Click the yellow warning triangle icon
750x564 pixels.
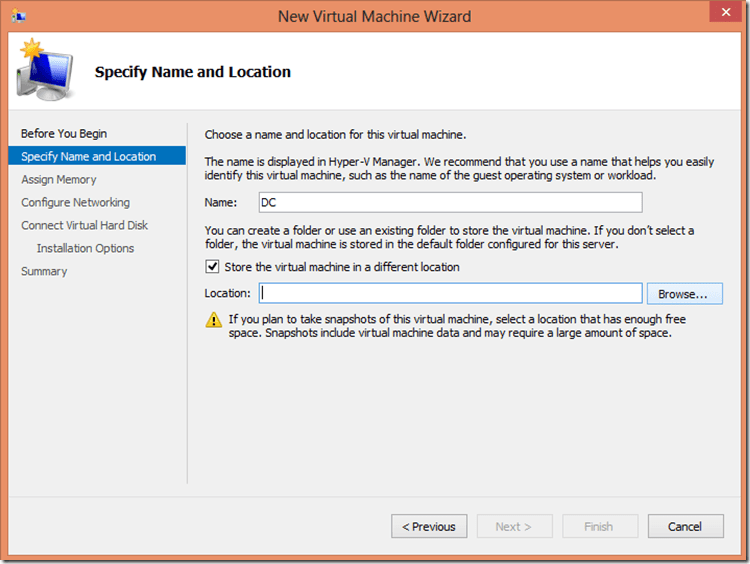click(214, 321)
